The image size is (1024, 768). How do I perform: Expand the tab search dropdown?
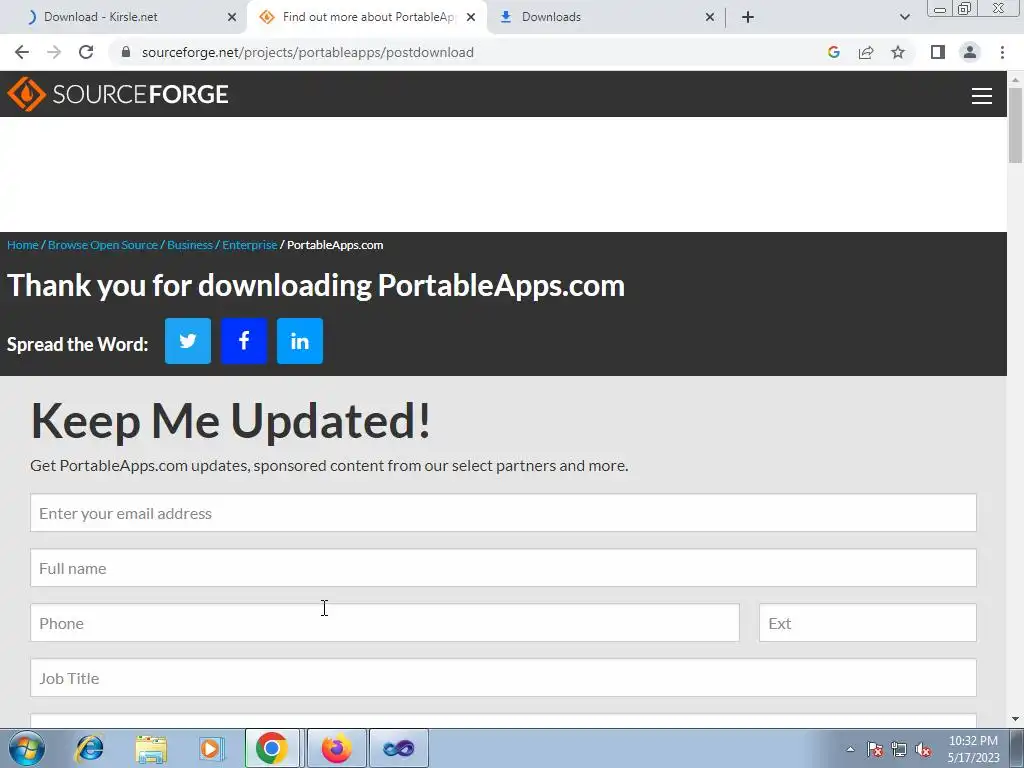pyautogui.click(x=904, y=17)
